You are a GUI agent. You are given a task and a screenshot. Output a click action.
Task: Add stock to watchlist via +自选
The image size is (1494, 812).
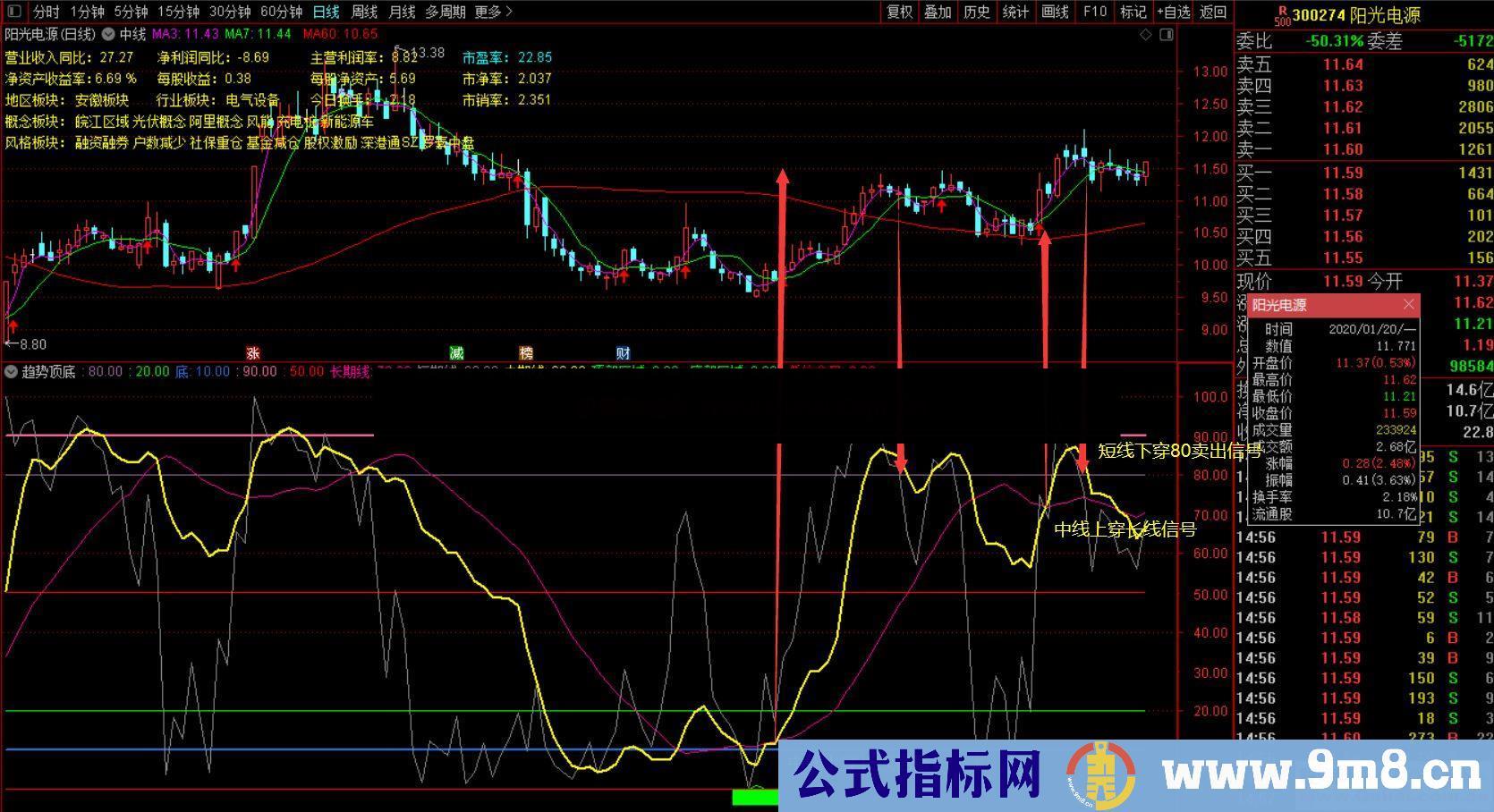click(x=1172, y=13)
